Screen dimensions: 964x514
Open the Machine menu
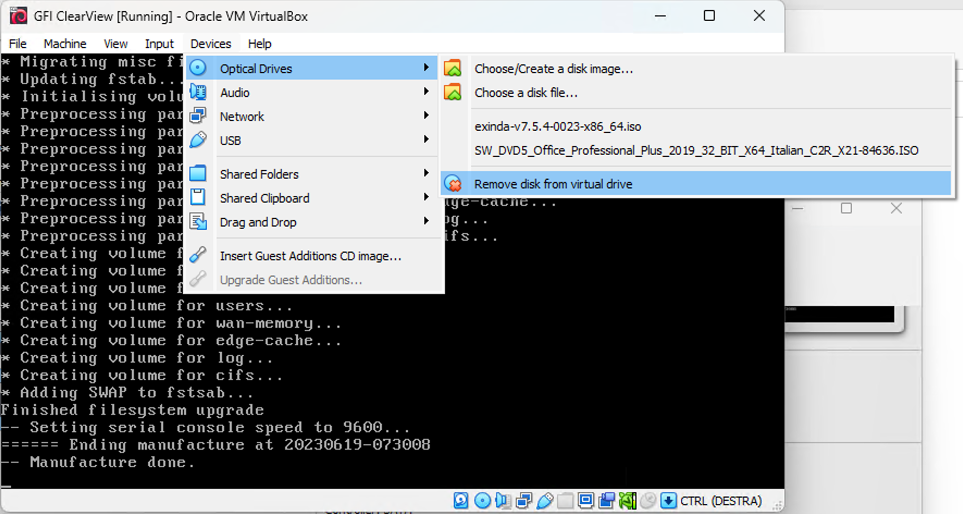tap(65, 44)
